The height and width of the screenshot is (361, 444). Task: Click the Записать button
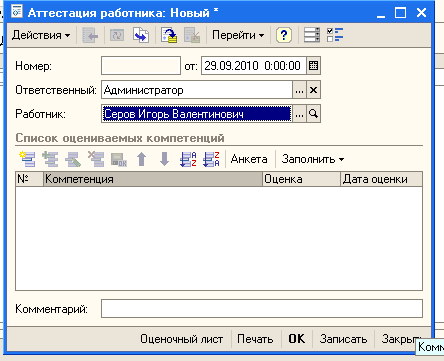[343, 339]
